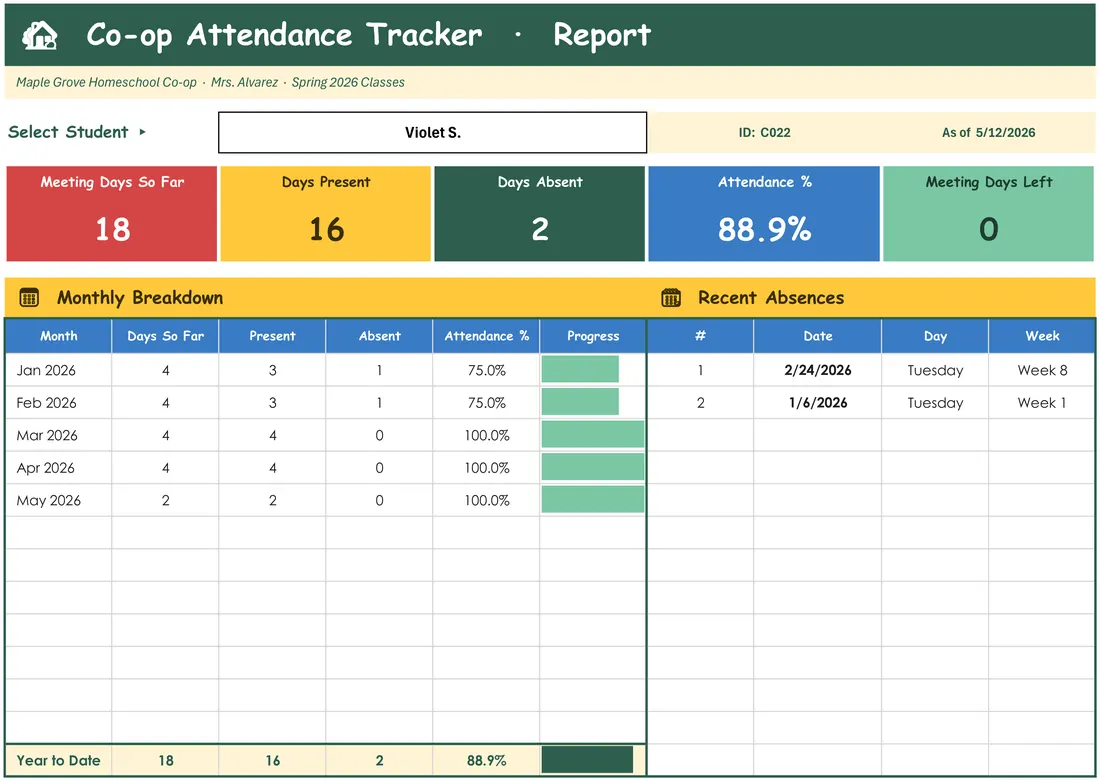Click the 1/6/2026 absence date
The width and height of the screenshot is (1100, 781).
pos(818,403)
